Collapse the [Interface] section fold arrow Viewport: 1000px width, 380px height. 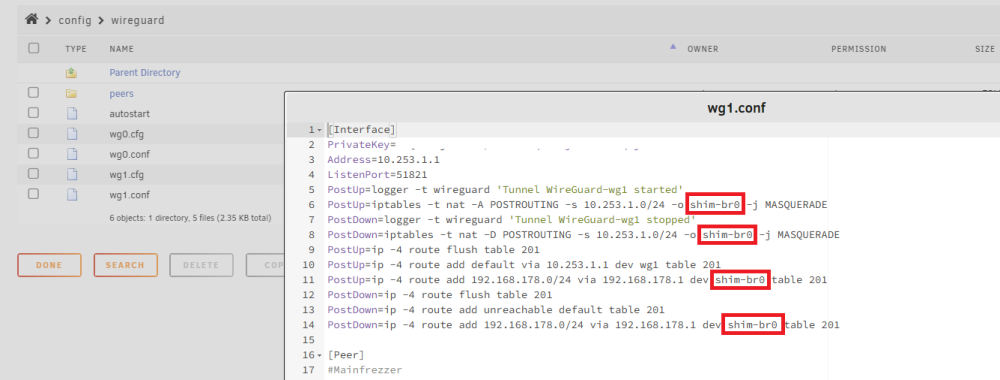[320, 130]
